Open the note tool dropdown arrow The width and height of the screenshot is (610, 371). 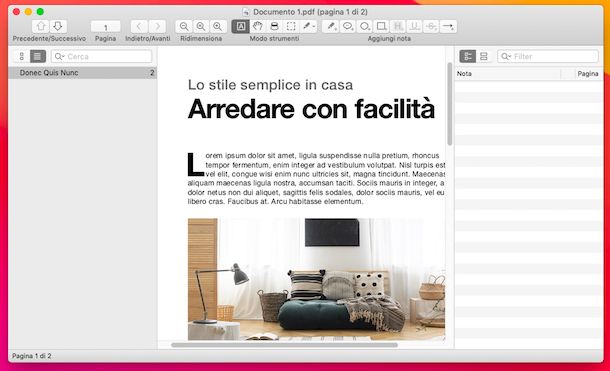314,26
